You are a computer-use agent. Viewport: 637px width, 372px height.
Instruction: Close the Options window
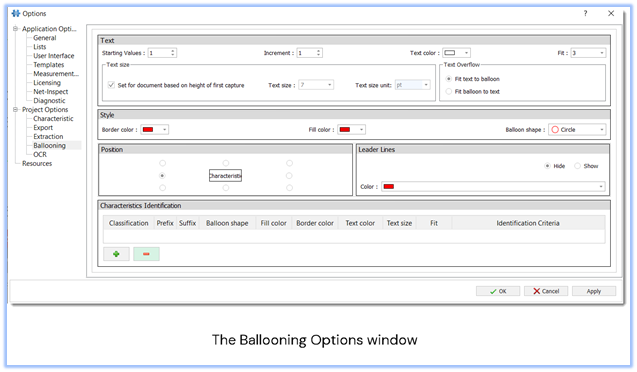pyautogui.click(x=611, y=13)
